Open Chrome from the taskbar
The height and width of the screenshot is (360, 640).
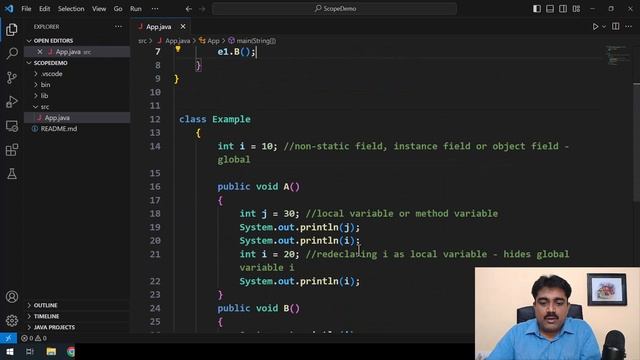71,351
